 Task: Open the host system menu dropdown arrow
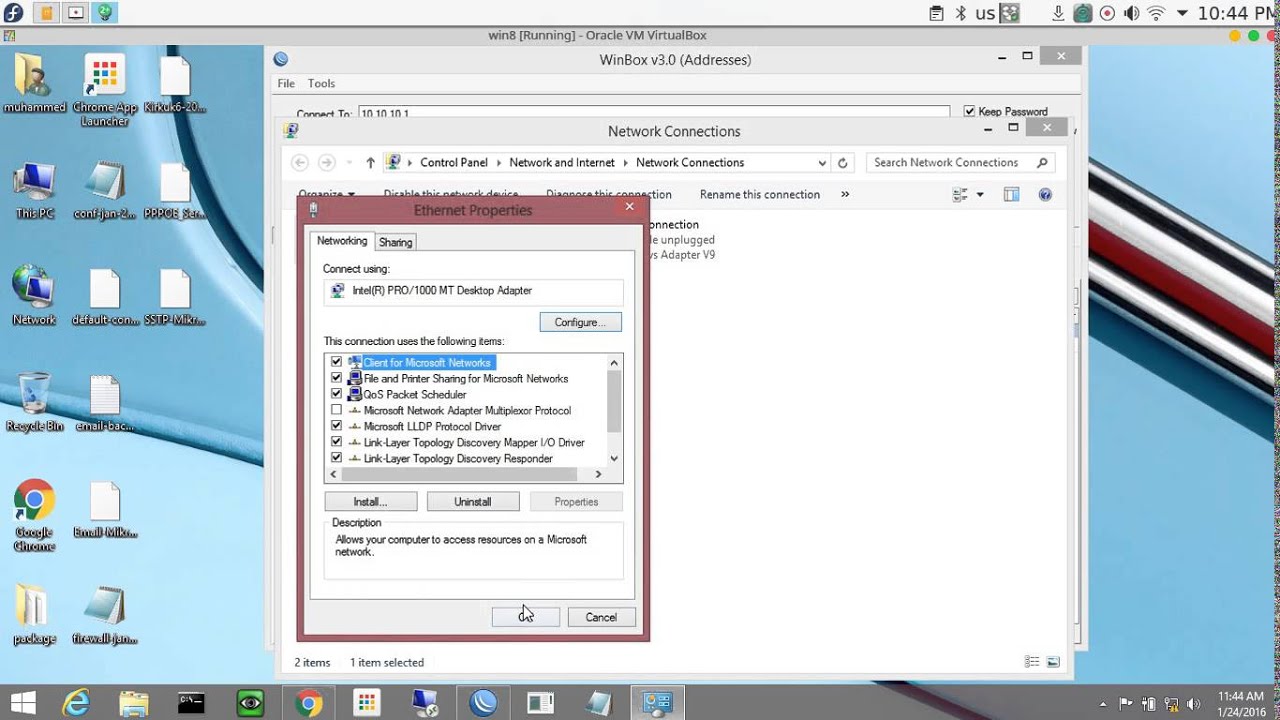[1183, 13]
